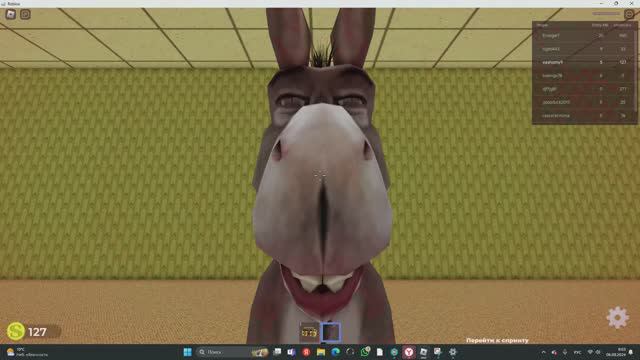This screenshot has height=360, width=640.
Task: Open Task View on the taskbar
Action: point(278,352)
